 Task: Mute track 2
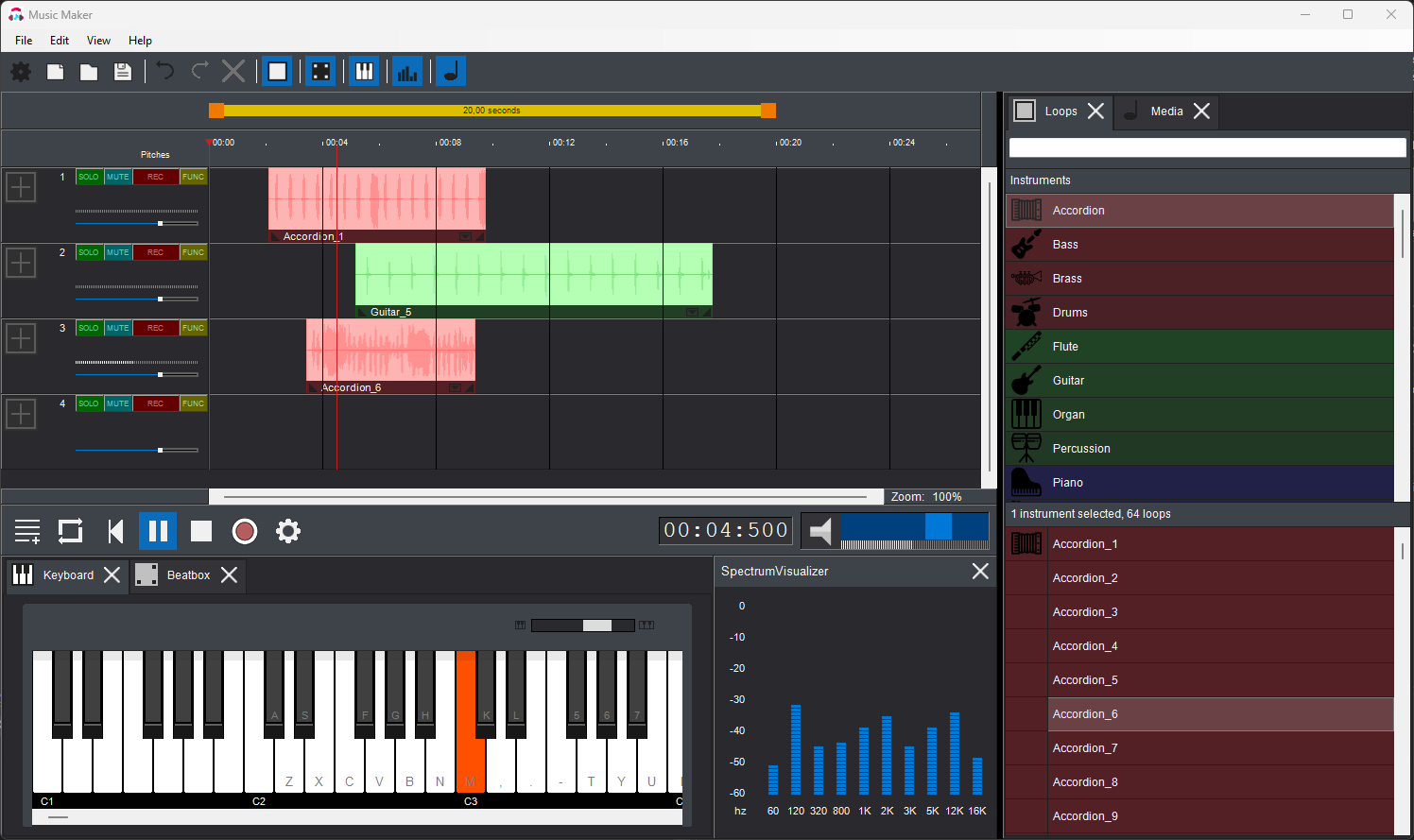pyautogui.click(x=118, y=252)
